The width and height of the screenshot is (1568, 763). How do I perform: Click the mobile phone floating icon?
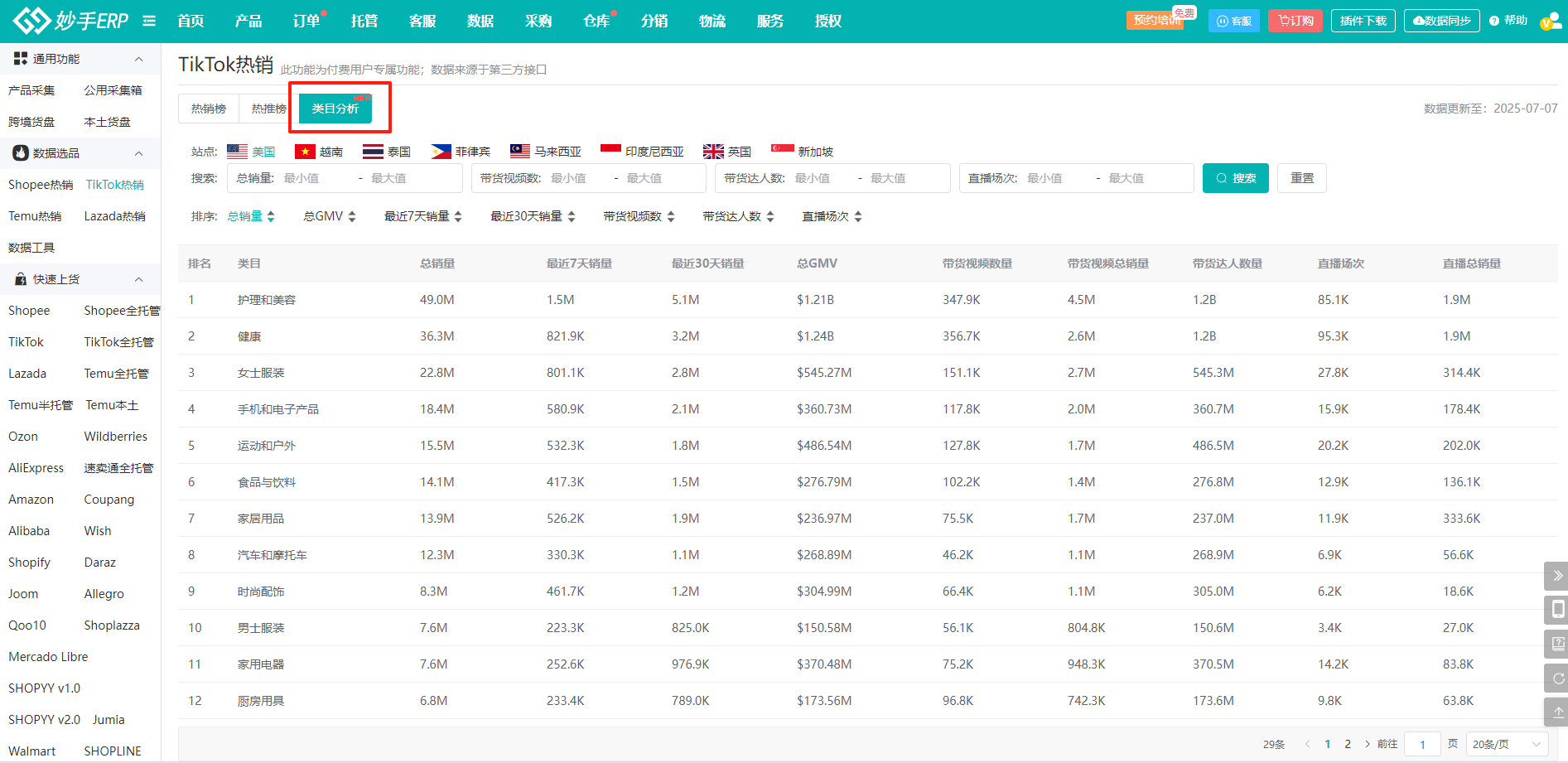click(x=1557, y=610)
